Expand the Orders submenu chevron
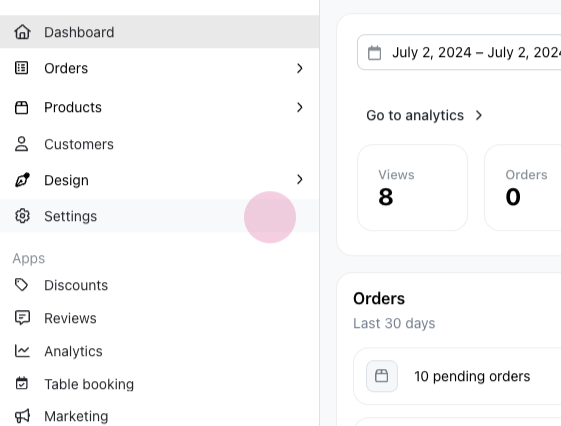Image resolution: width=561 pixels, height=426 pixels. [300, 68]
